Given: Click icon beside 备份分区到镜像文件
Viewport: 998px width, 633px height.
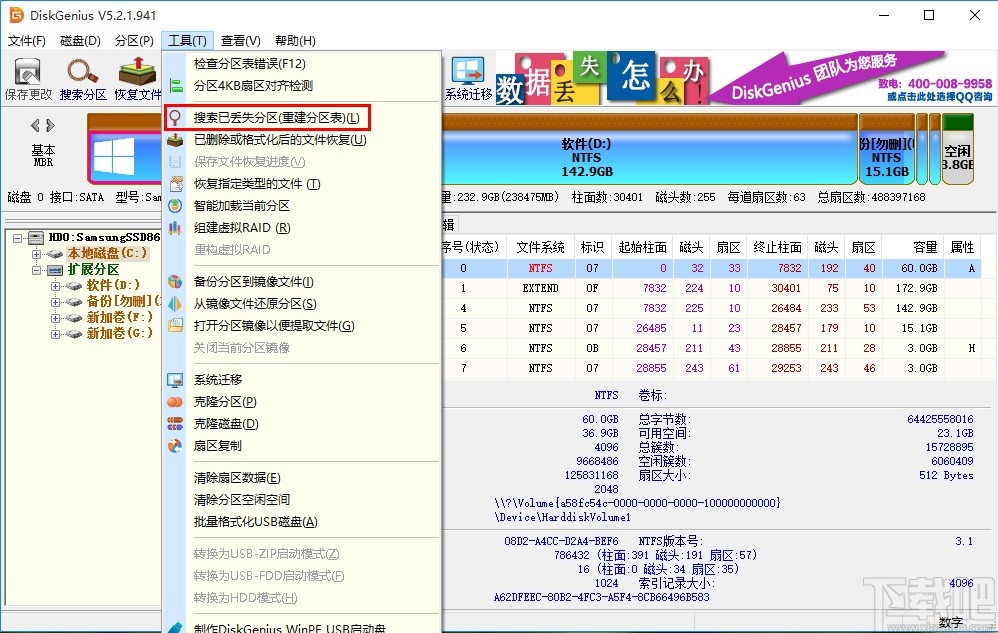Looking at the screenshot, I should pos(176,282).
